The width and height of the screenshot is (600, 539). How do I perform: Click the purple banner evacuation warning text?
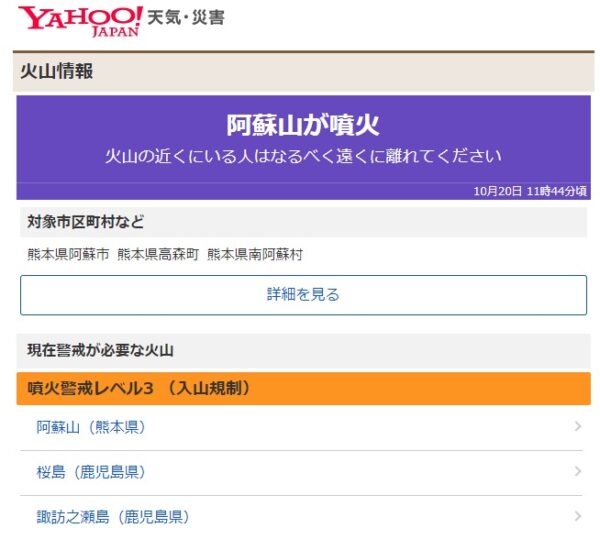click(302, 156)
